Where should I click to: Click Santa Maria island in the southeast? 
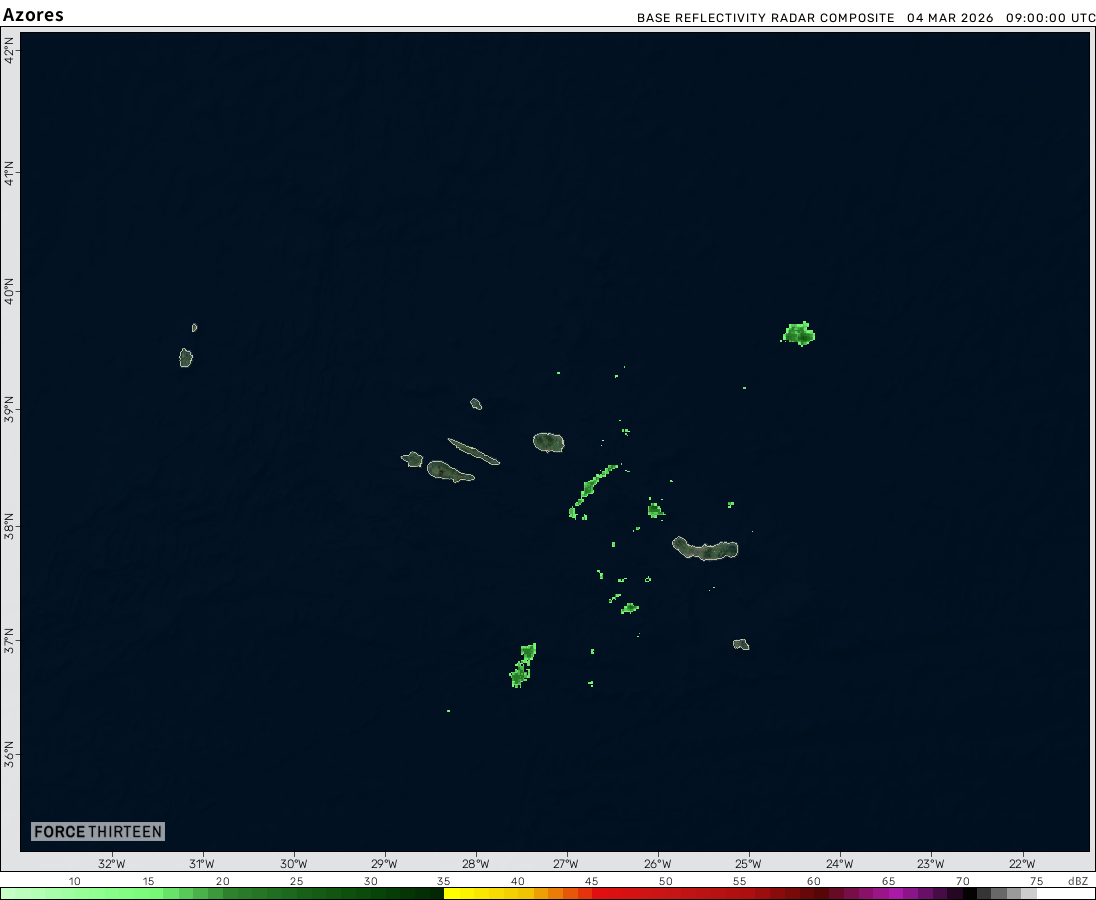point(741,645)
